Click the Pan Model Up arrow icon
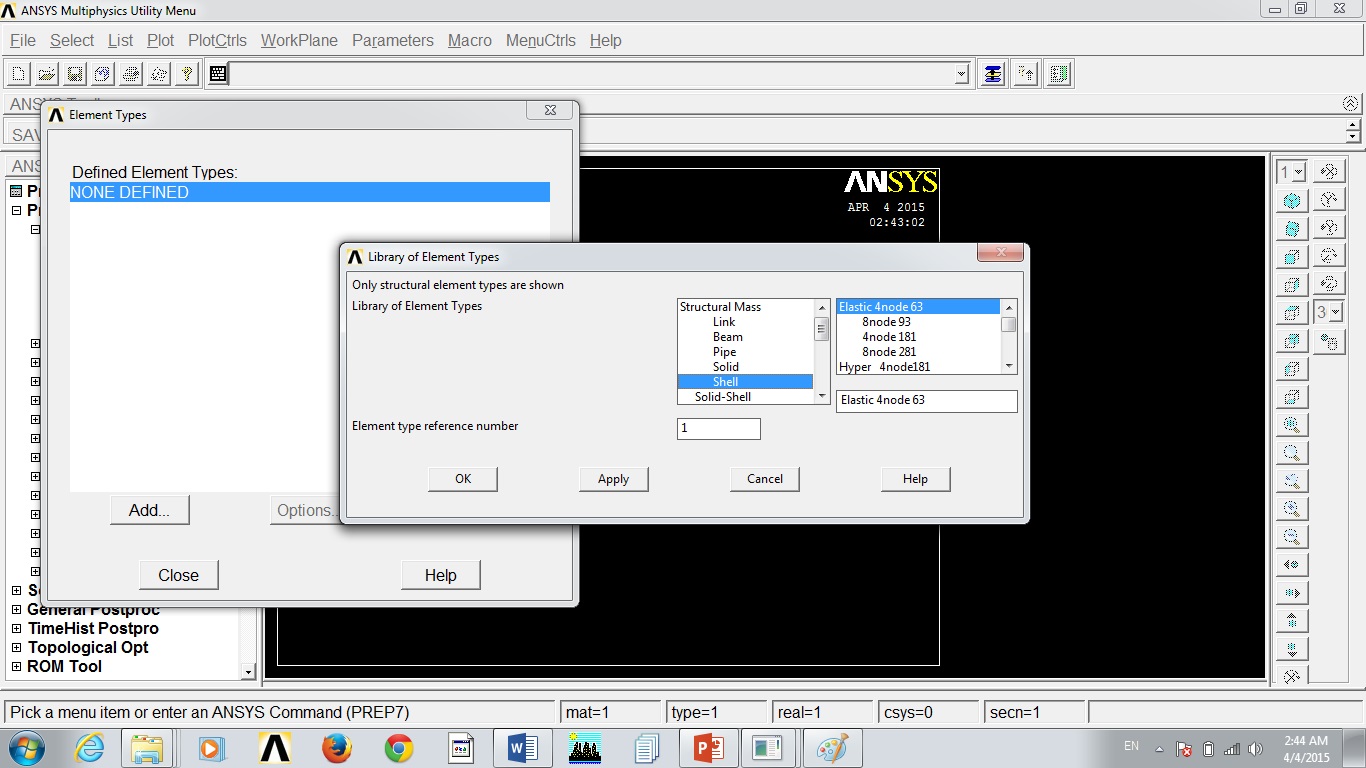Screen dimensions: 1366x768 (1292, 620)
